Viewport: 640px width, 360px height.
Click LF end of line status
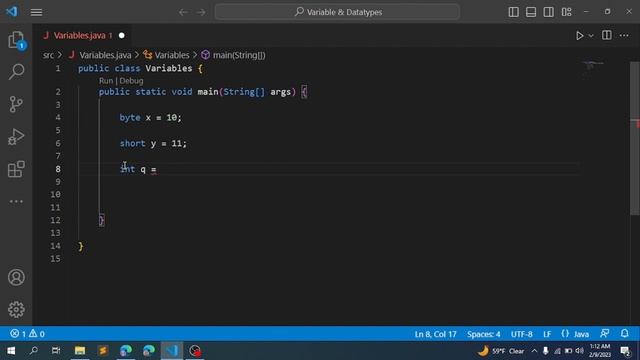coord(547,334)
